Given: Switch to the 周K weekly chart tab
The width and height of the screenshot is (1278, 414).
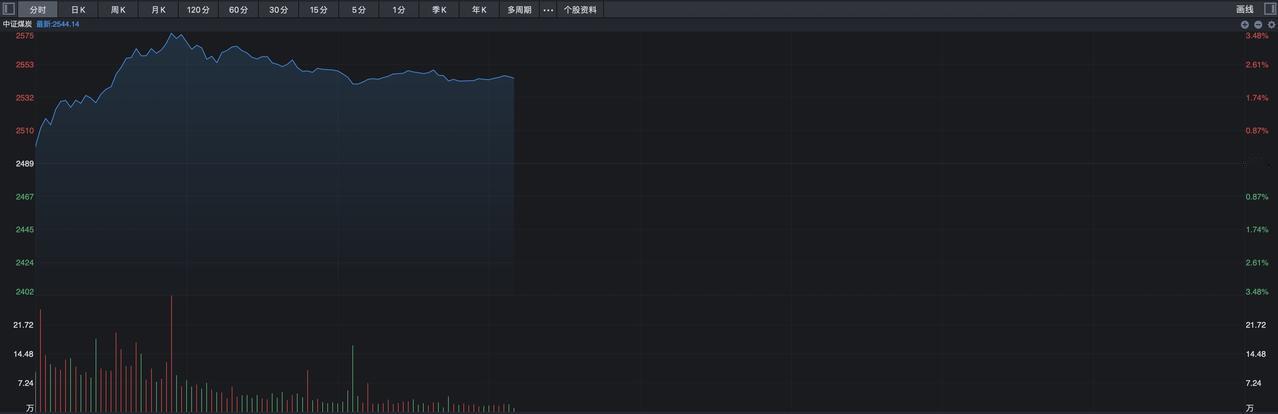Looking at the screenshot, I should (x=118, y=10).
